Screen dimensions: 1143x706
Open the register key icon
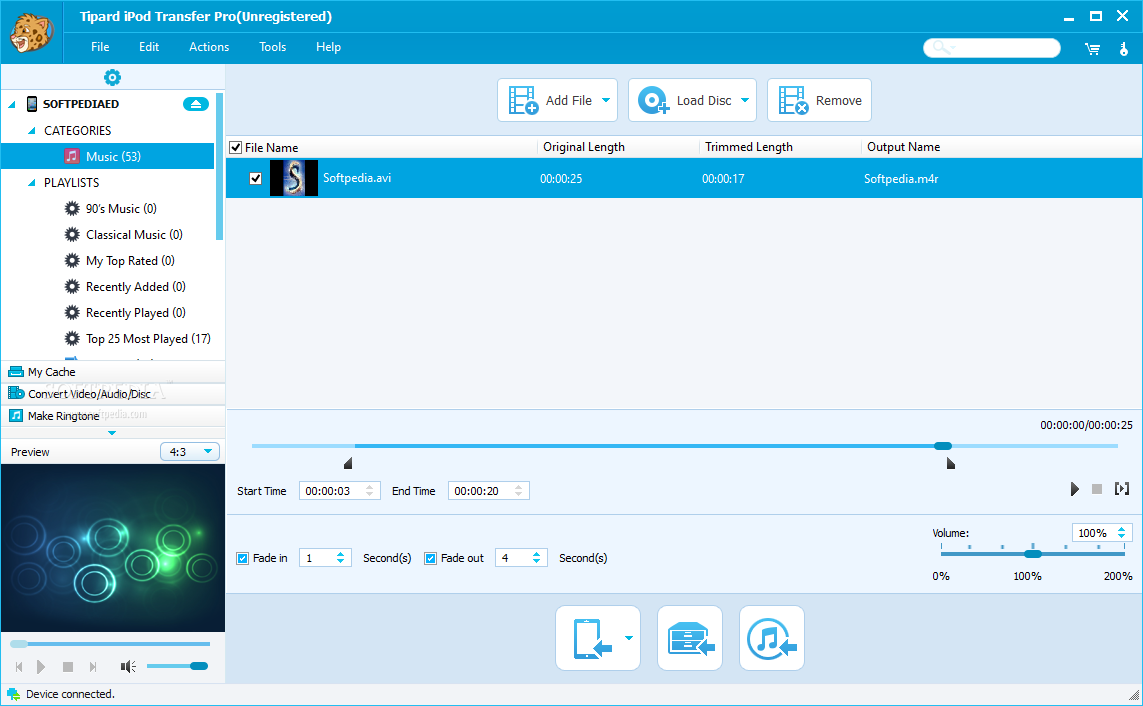coord(1123,49)
